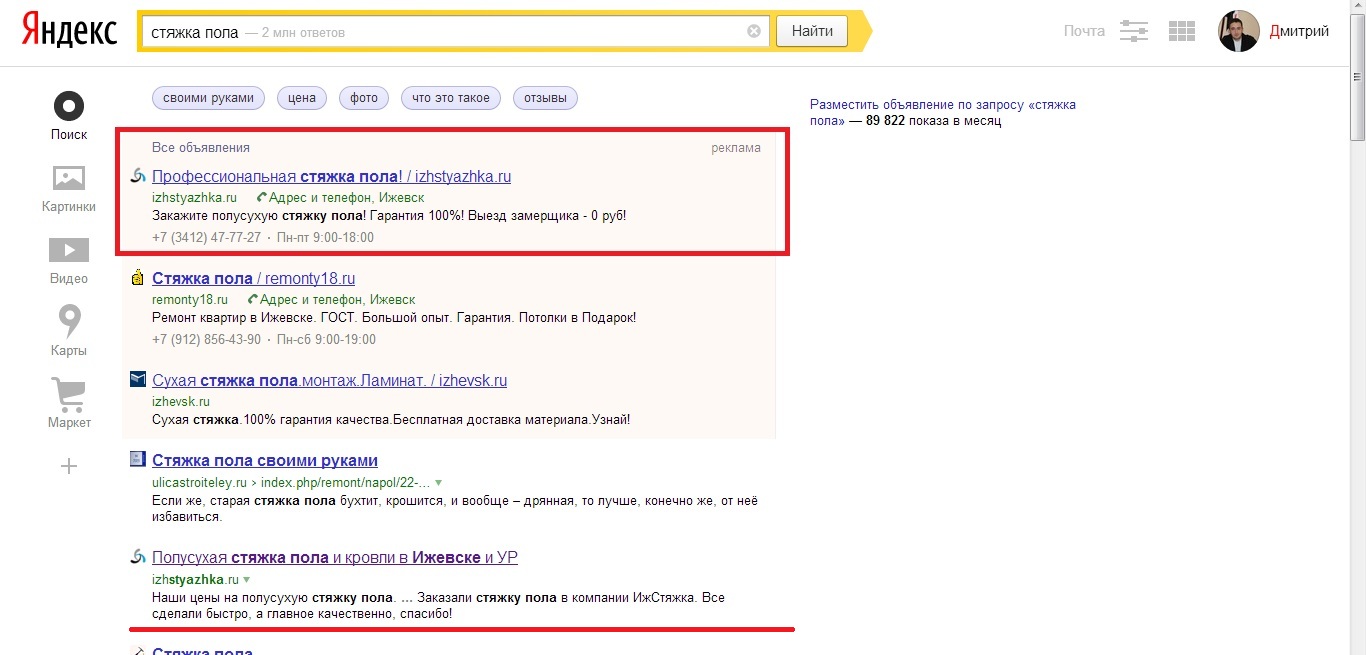Open Стяжка пола / remonty18.ru ad title
This screenshot has height=655, width=1366.
(253, 279)
